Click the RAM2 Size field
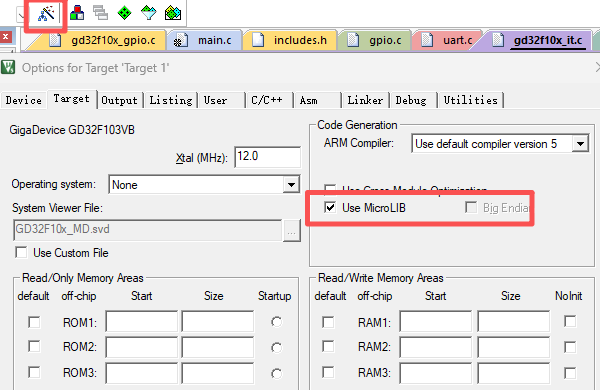Image resolution: width=600 pixels, height=390 pixels. click(x=514, y=347)
